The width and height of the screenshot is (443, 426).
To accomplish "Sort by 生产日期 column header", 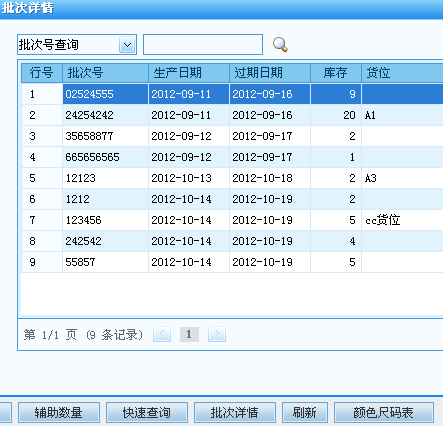I will tap(189, 73).
